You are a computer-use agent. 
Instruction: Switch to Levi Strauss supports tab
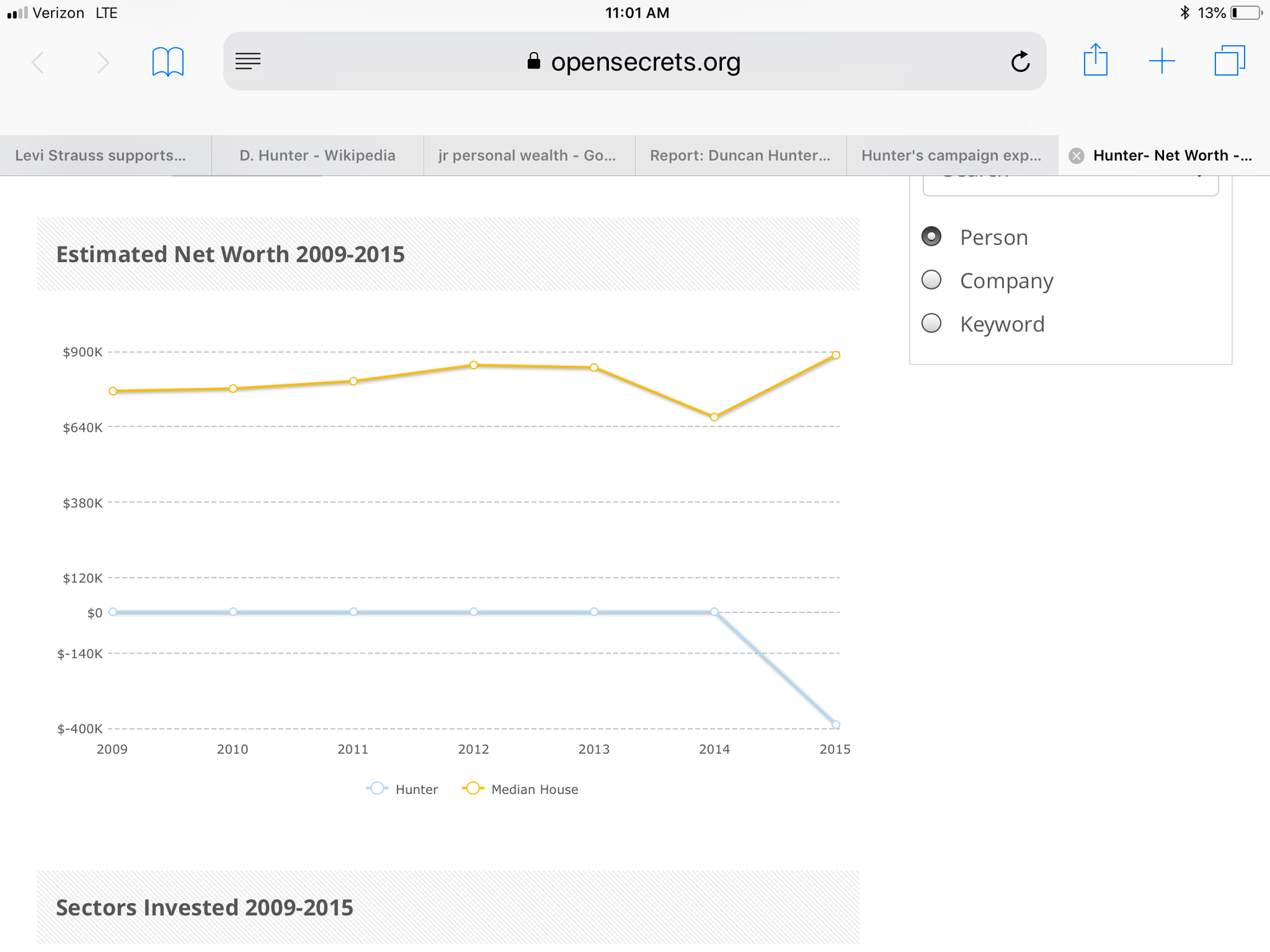click(x=100, y=156)
